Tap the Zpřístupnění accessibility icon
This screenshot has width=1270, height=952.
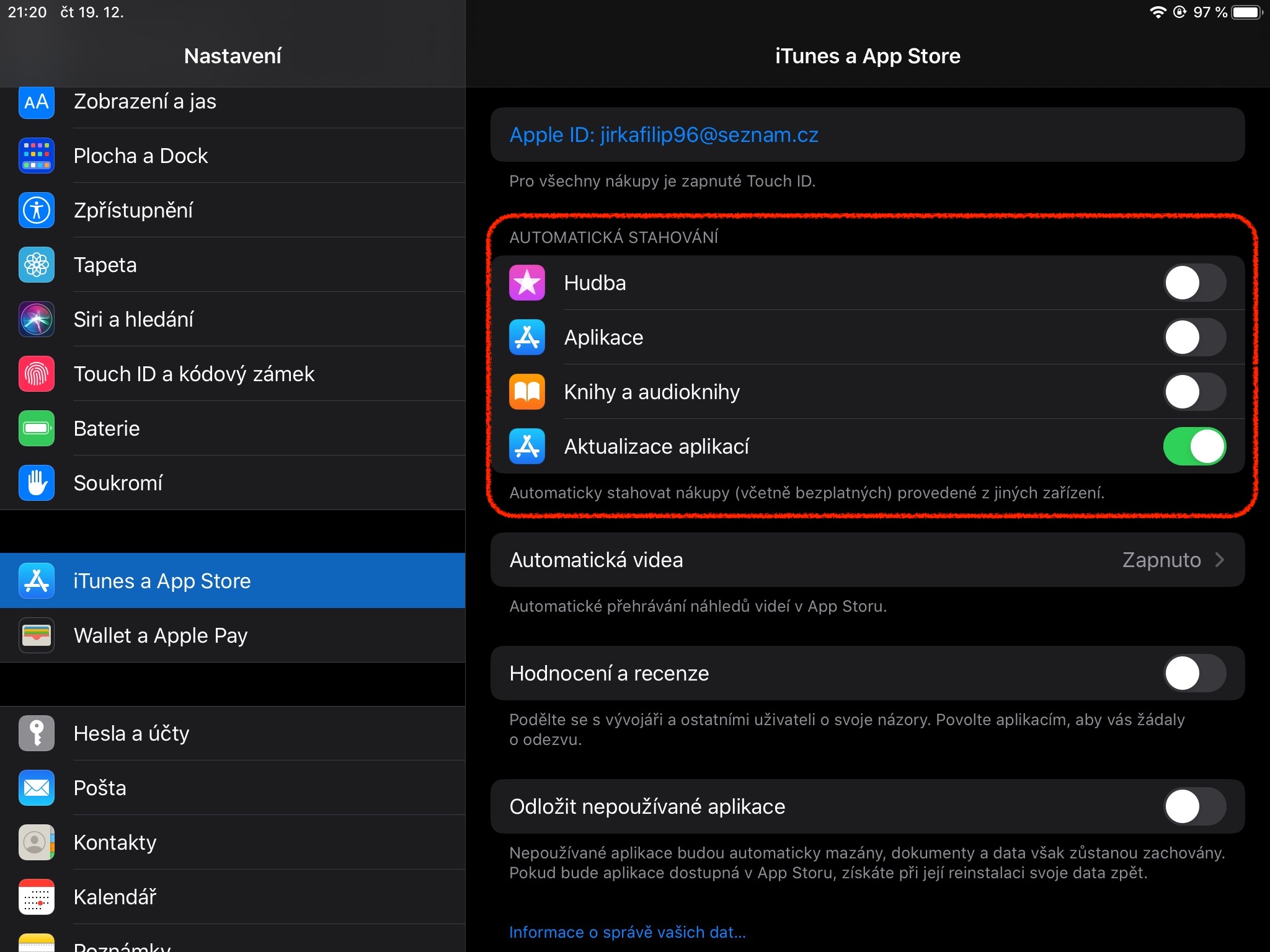(37, 210)
